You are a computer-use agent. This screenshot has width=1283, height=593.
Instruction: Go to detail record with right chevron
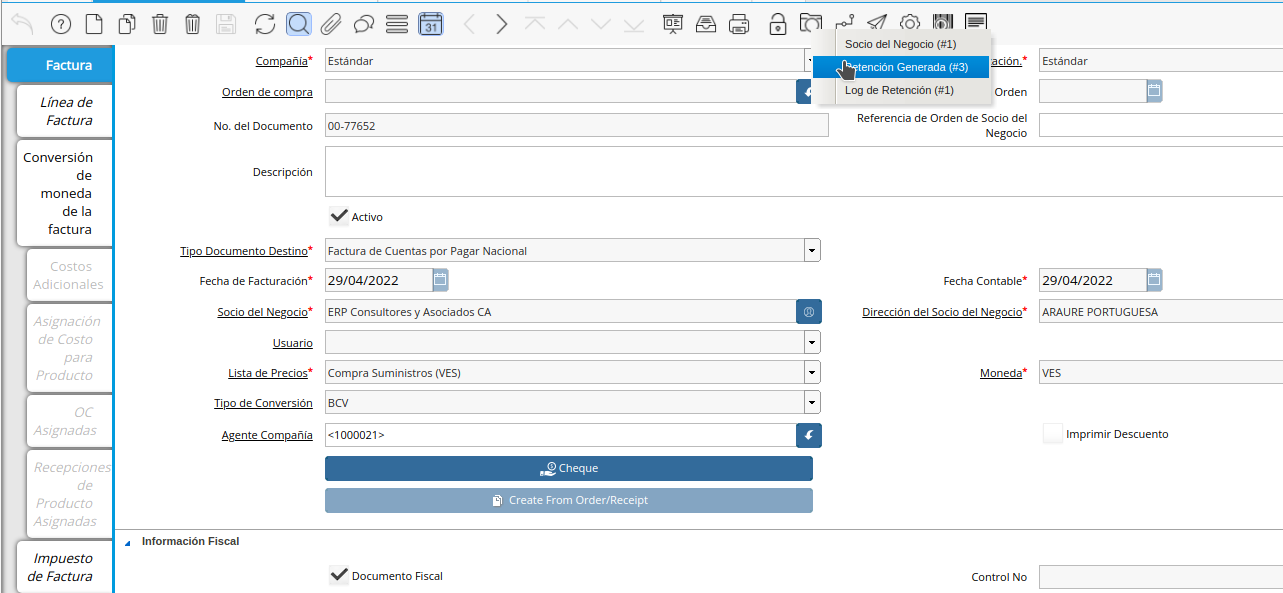click(502, 23)
